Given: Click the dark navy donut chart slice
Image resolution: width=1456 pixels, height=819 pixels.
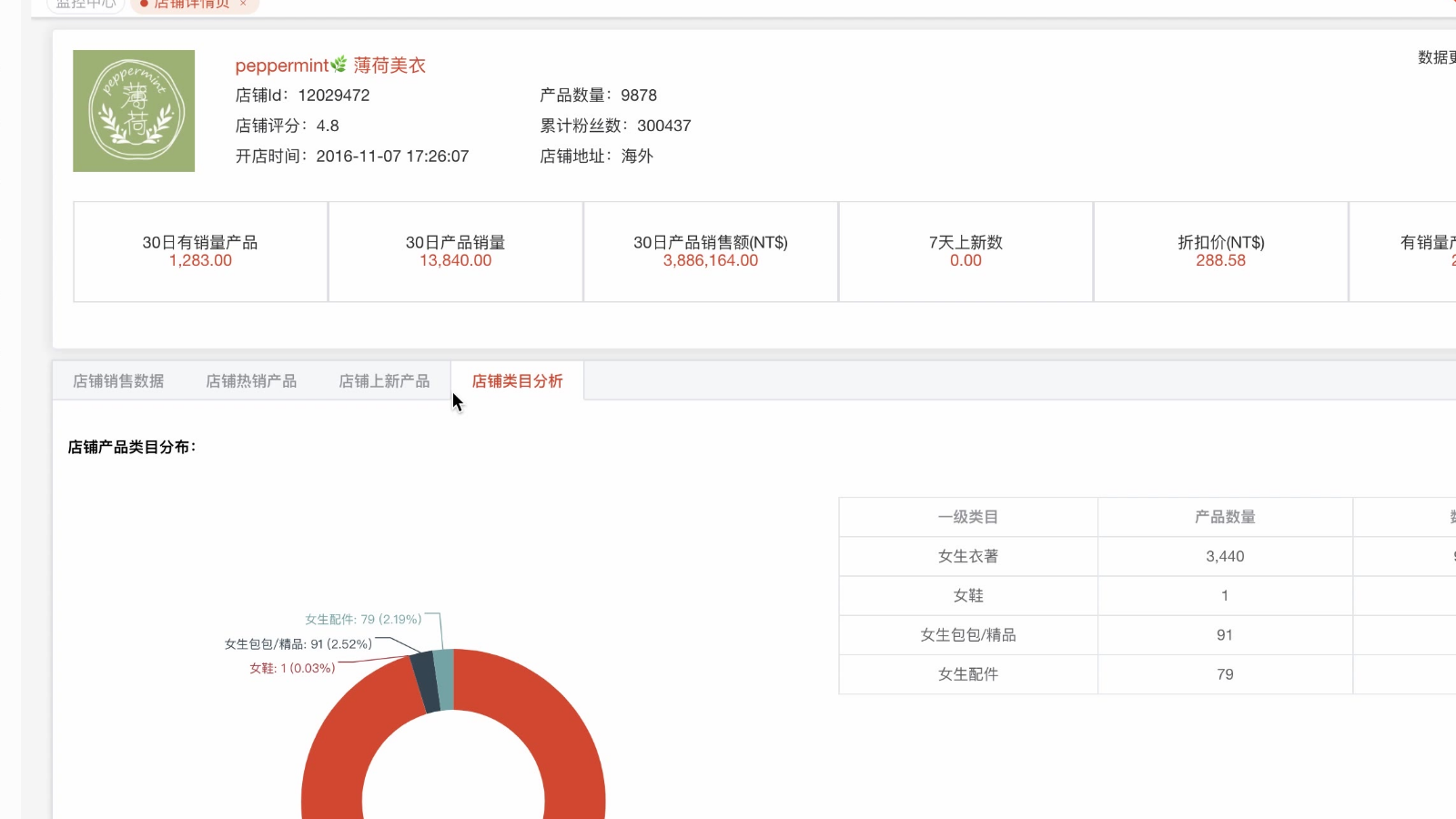Looking at the screenshot, I should click(425, 682).
